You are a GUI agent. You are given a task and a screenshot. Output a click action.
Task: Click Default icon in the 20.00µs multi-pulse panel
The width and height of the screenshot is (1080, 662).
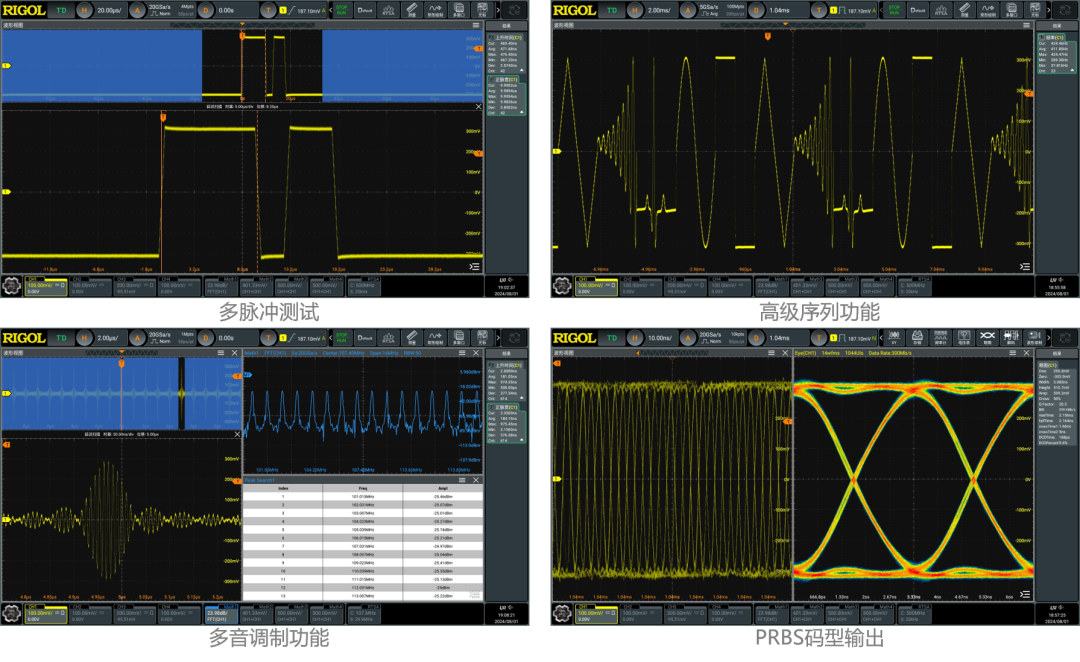(365, 10)
